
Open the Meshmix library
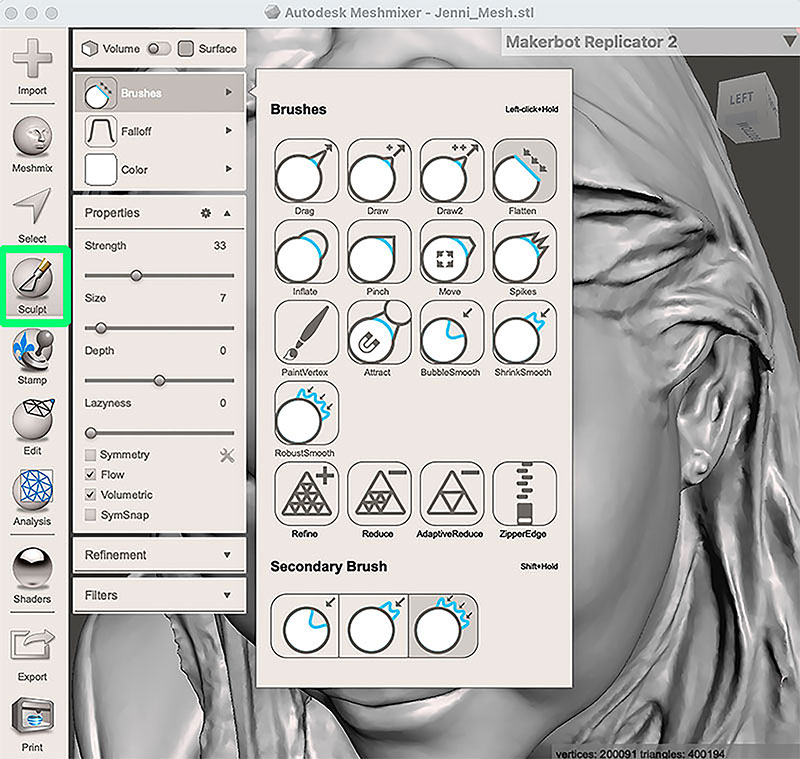(x=32, y=144)
